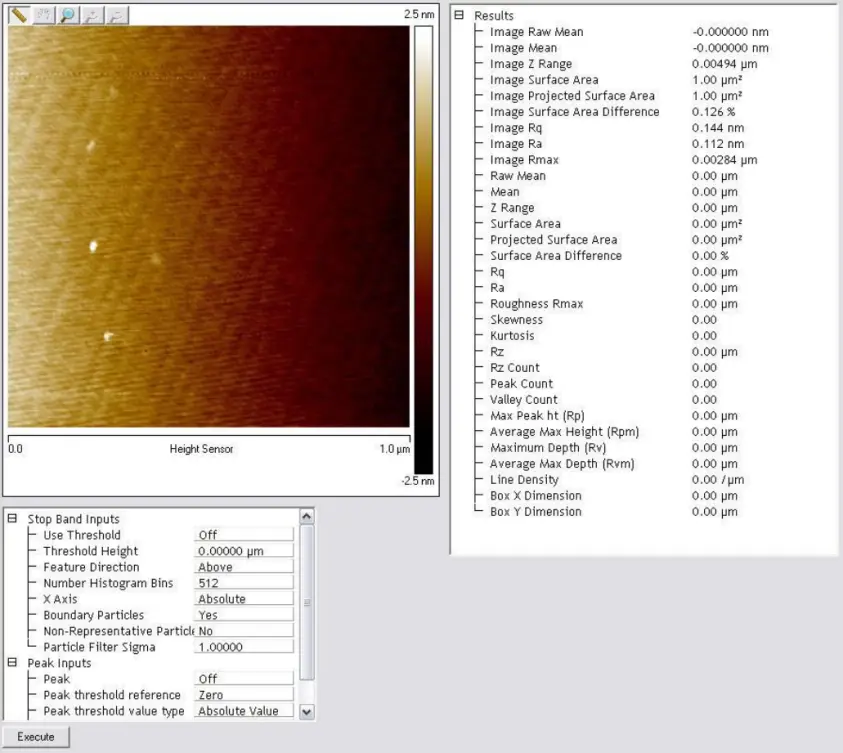Edit the Threshold Height value

coord(244,551)
